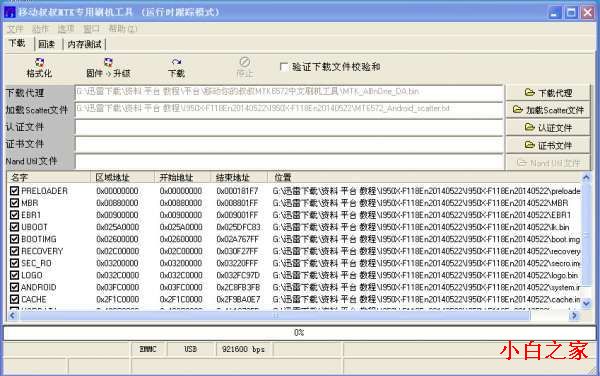
Task: Click the horizontal scroll right arrow
Action: [574, 316]
